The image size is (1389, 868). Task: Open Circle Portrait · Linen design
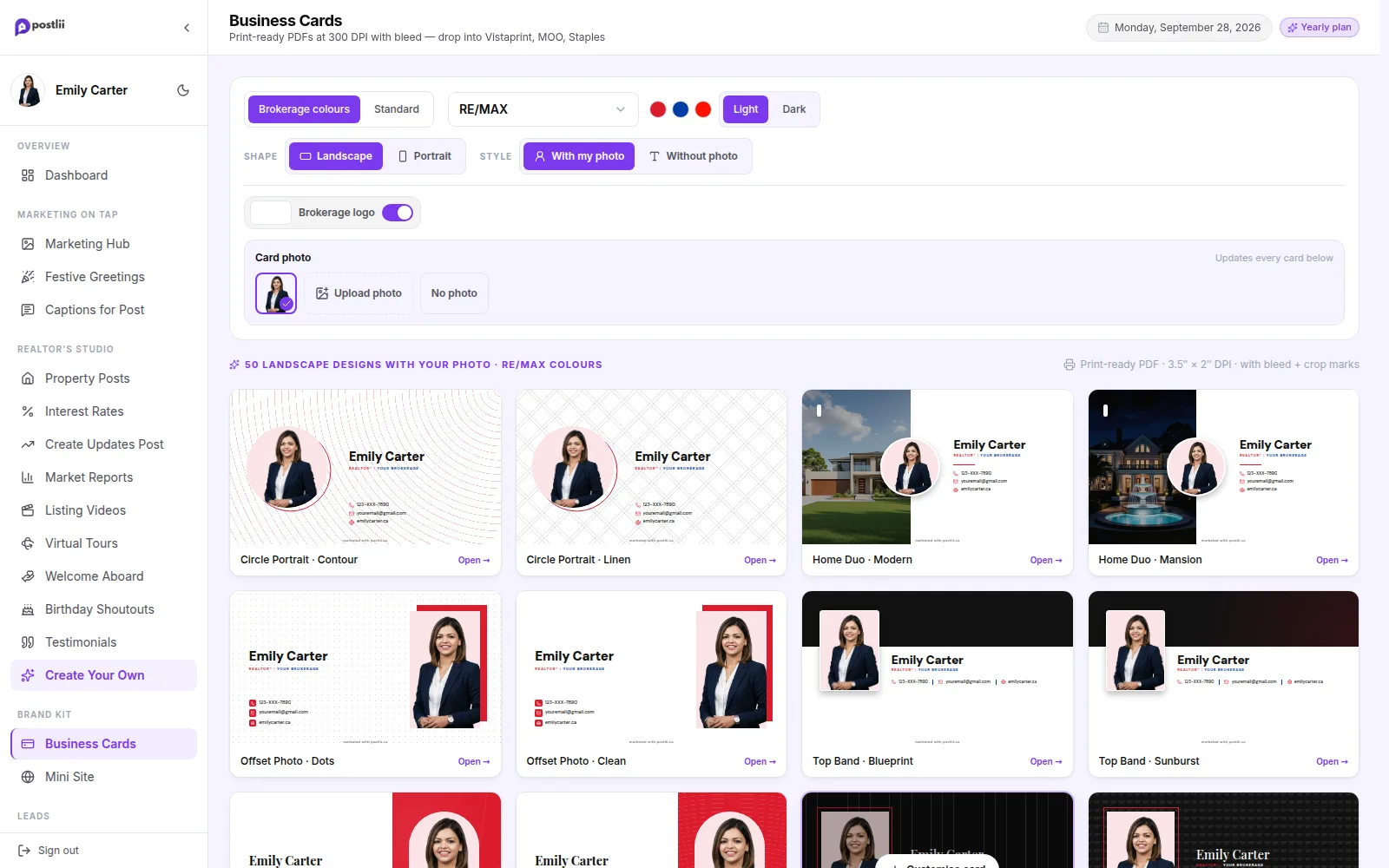click(760, 561)
